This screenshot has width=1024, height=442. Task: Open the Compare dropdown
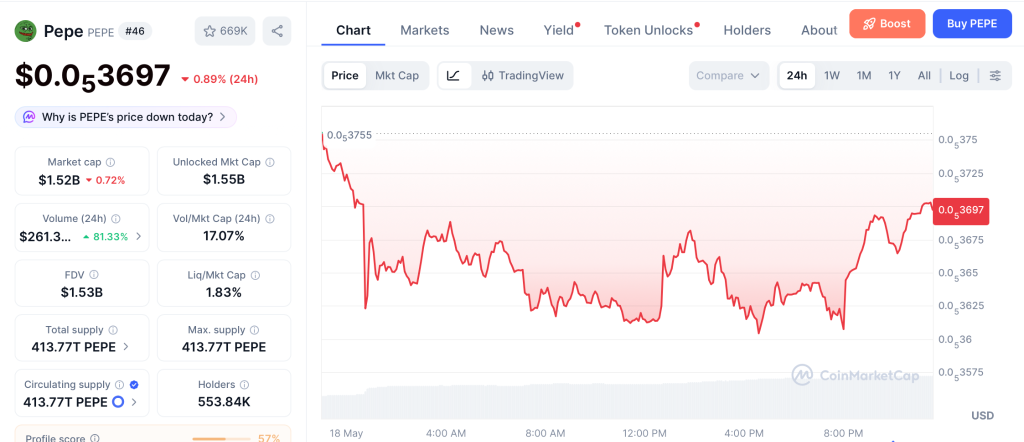(728, 76)
